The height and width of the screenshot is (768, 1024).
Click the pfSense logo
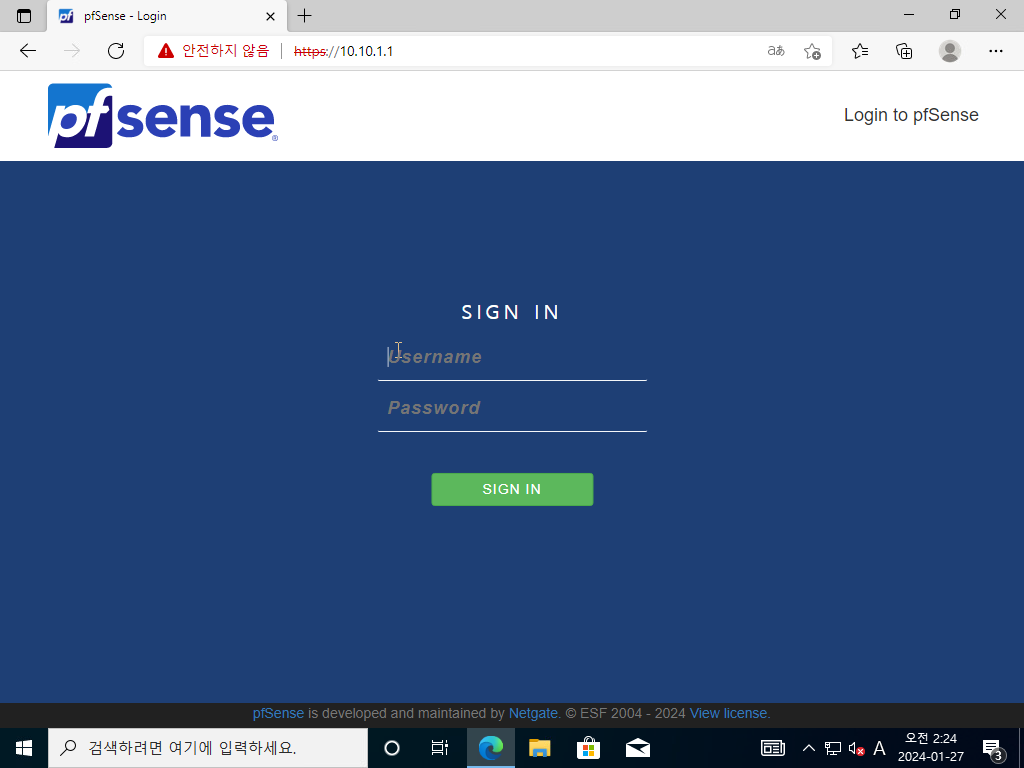pyautogui.click(x=163, y=115)
